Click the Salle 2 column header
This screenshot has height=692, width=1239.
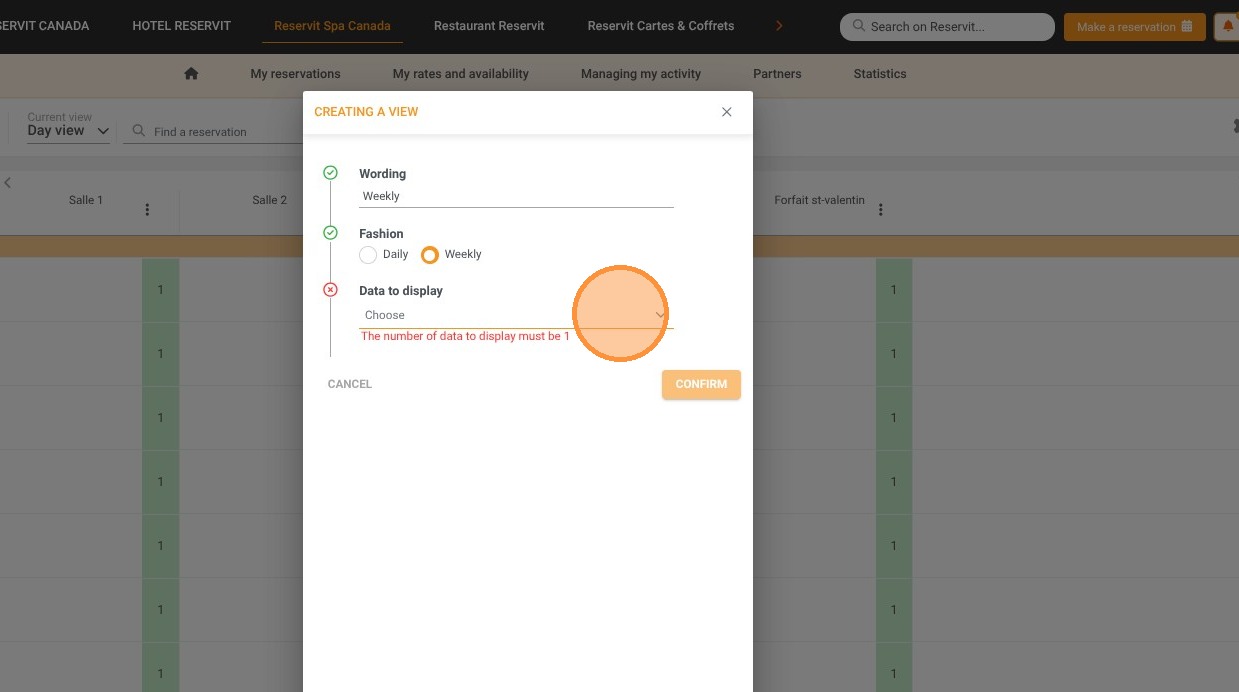[270, 200]
